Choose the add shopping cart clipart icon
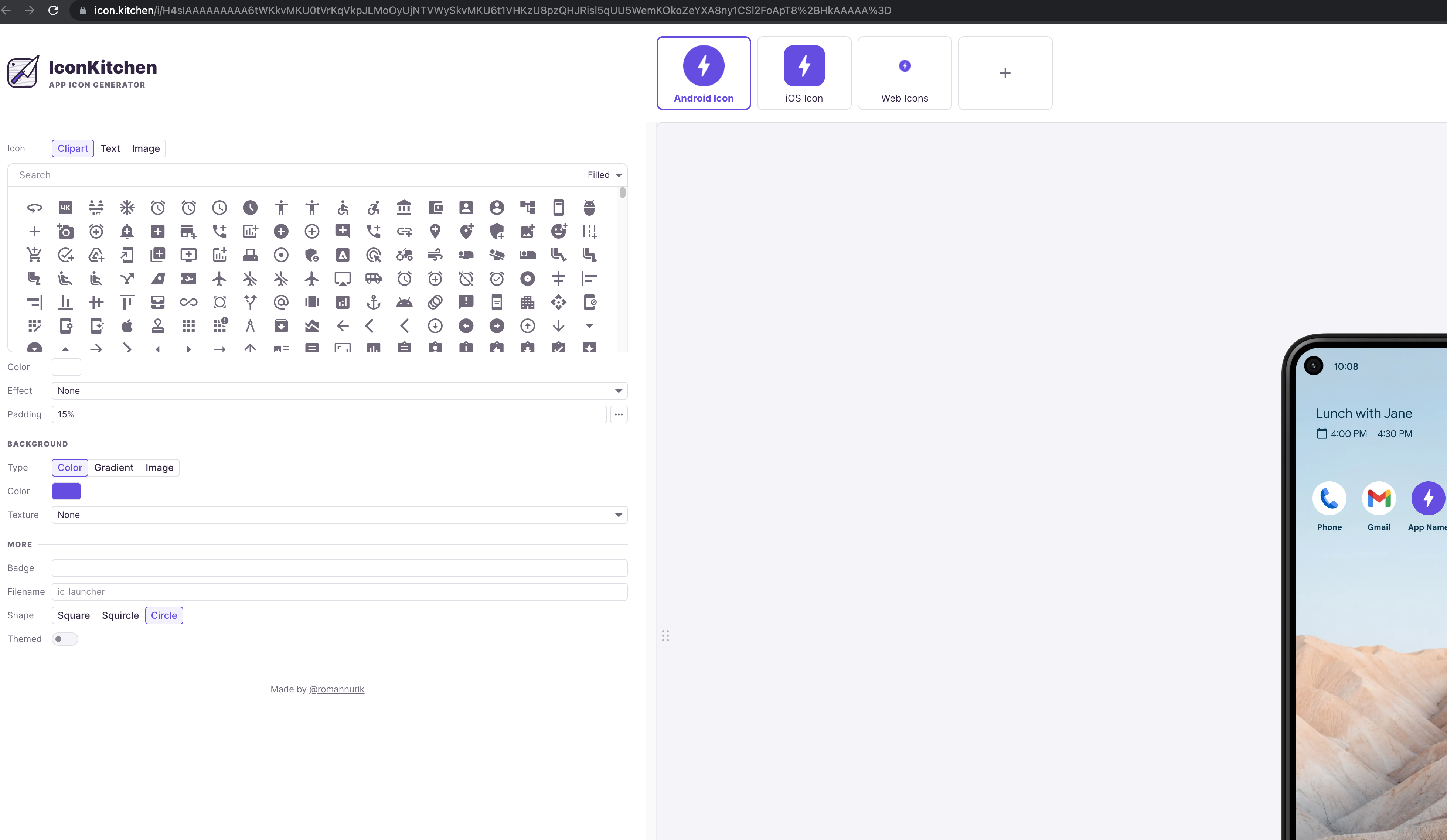Viewport: 1447px width, 840px height. point(34,255)
